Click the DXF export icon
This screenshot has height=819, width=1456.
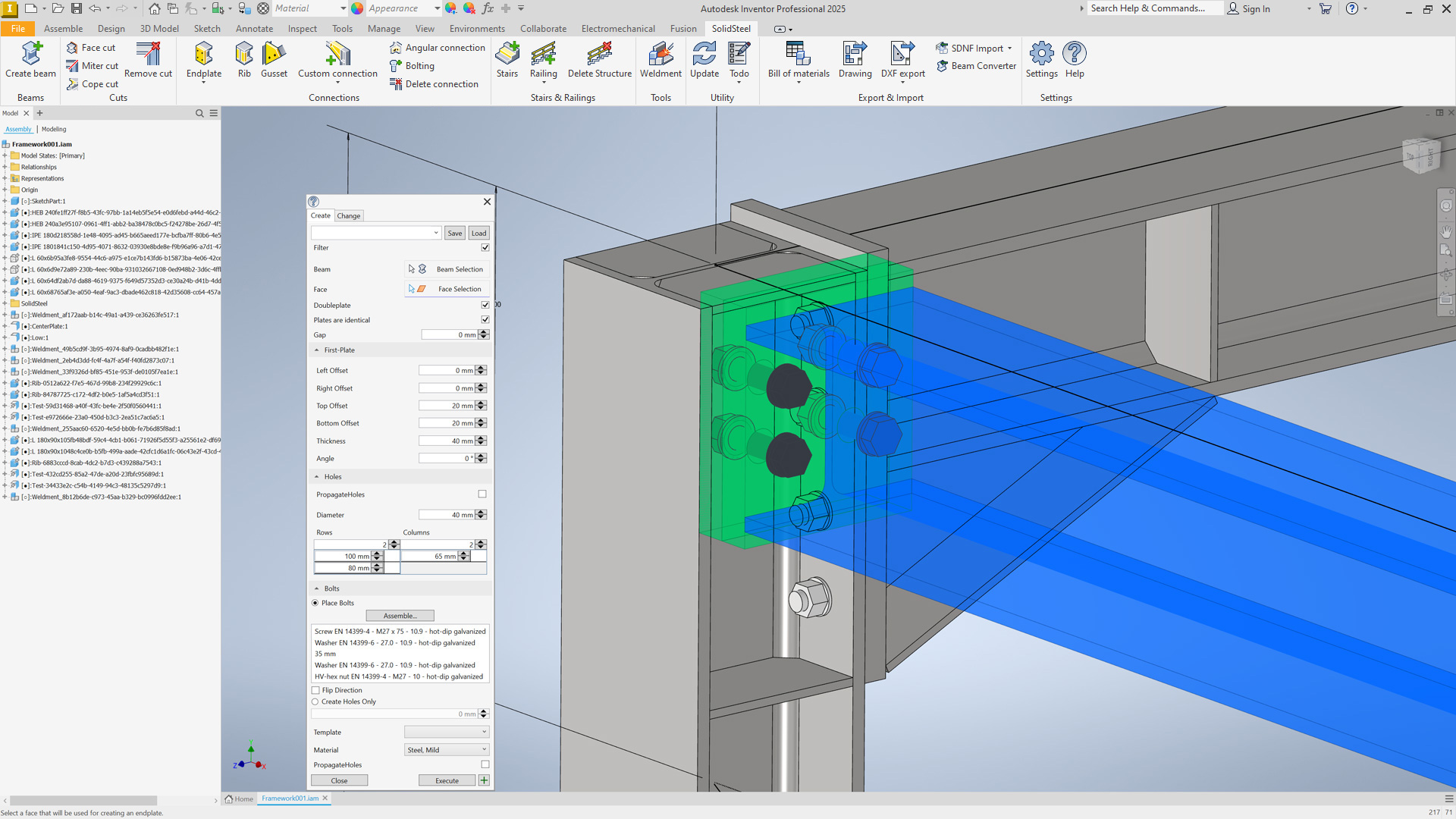(902, 55)
